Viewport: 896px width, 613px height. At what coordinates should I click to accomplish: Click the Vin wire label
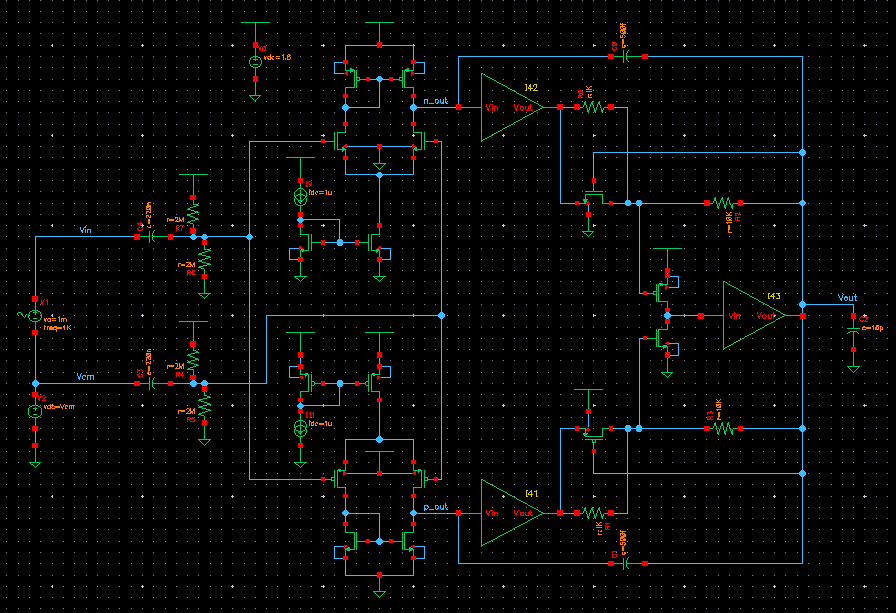[x=86, y=231]
